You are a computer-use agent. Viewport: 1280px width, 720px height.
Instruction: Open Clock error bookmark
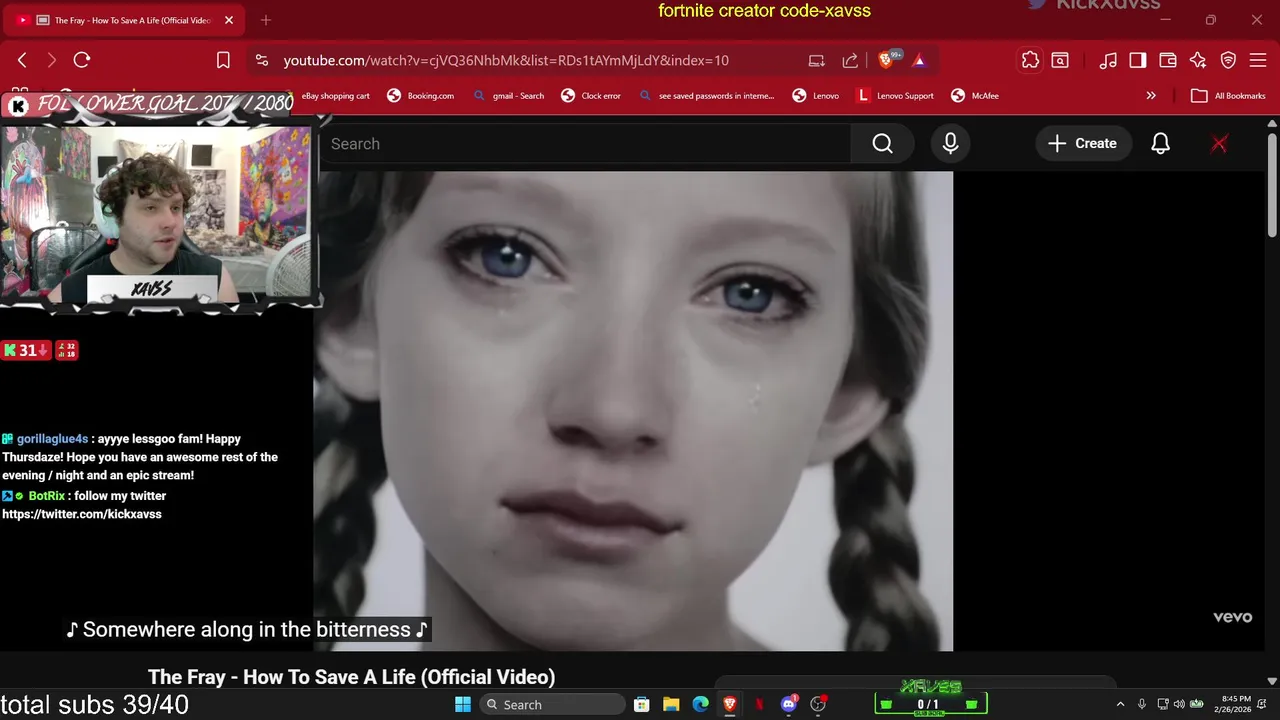[591, 96]
